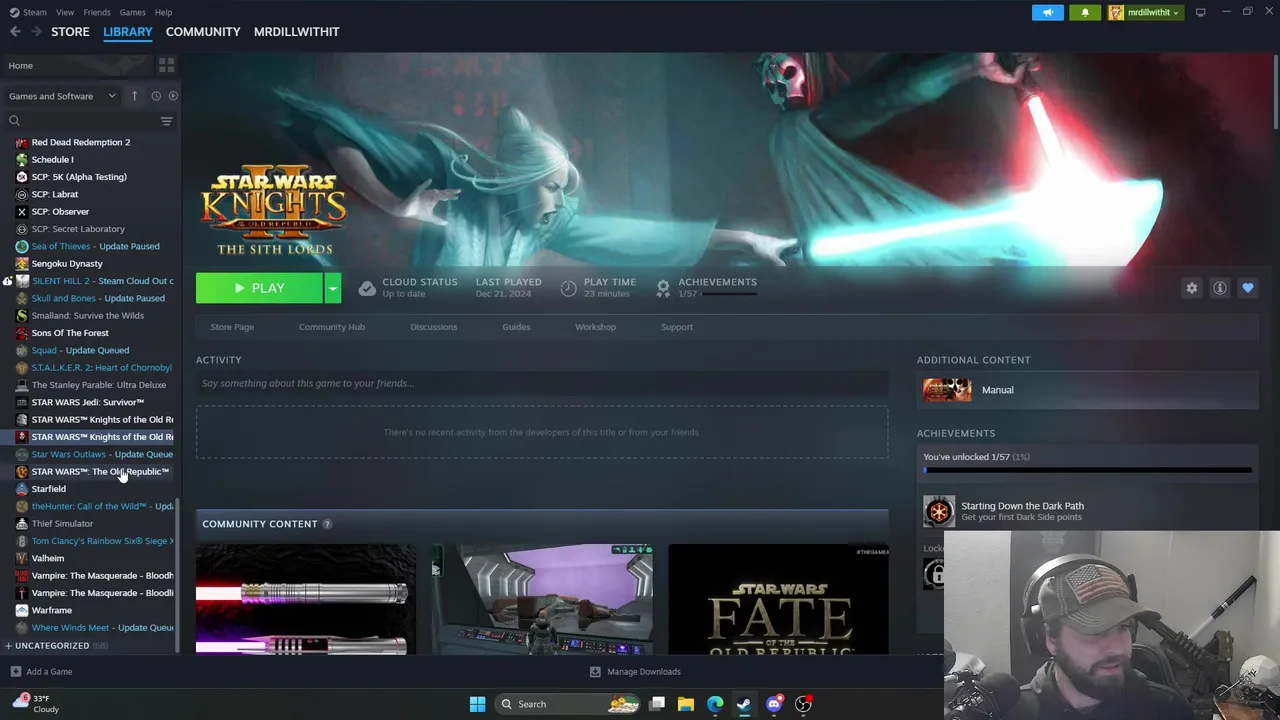
Task: Open File Explorer from taskbar
Action: click(x=686, y=704)
